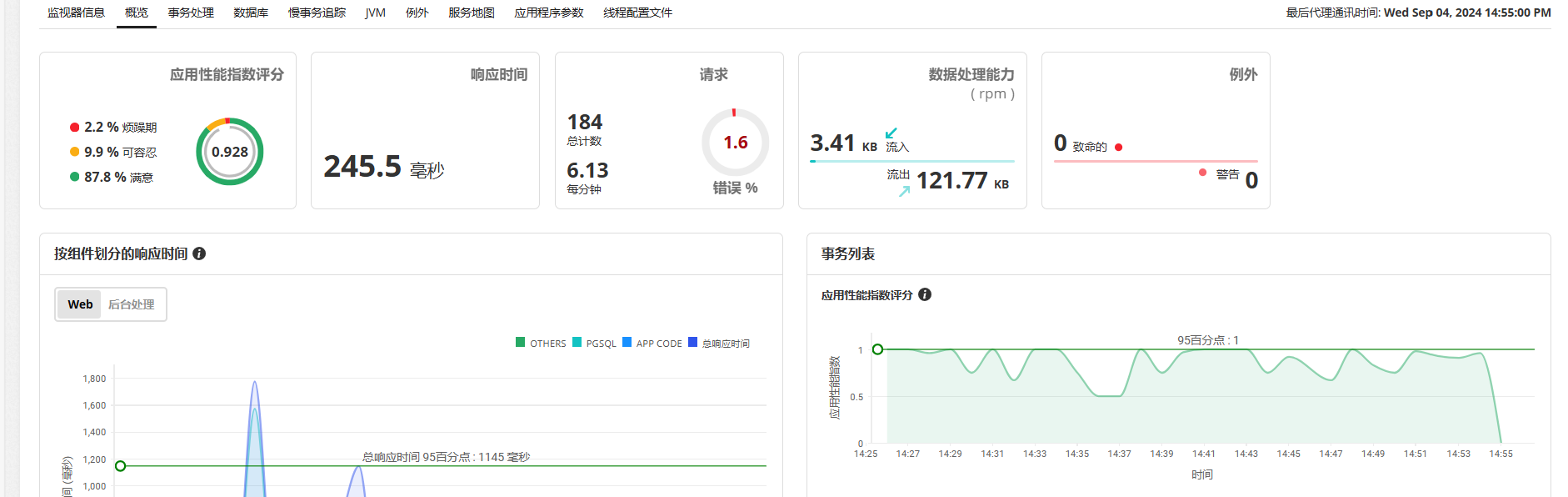The height and width of the screenshot is (497, 1568).
Task: Click the 应用性能指数评分 card title
Action: 227,74
